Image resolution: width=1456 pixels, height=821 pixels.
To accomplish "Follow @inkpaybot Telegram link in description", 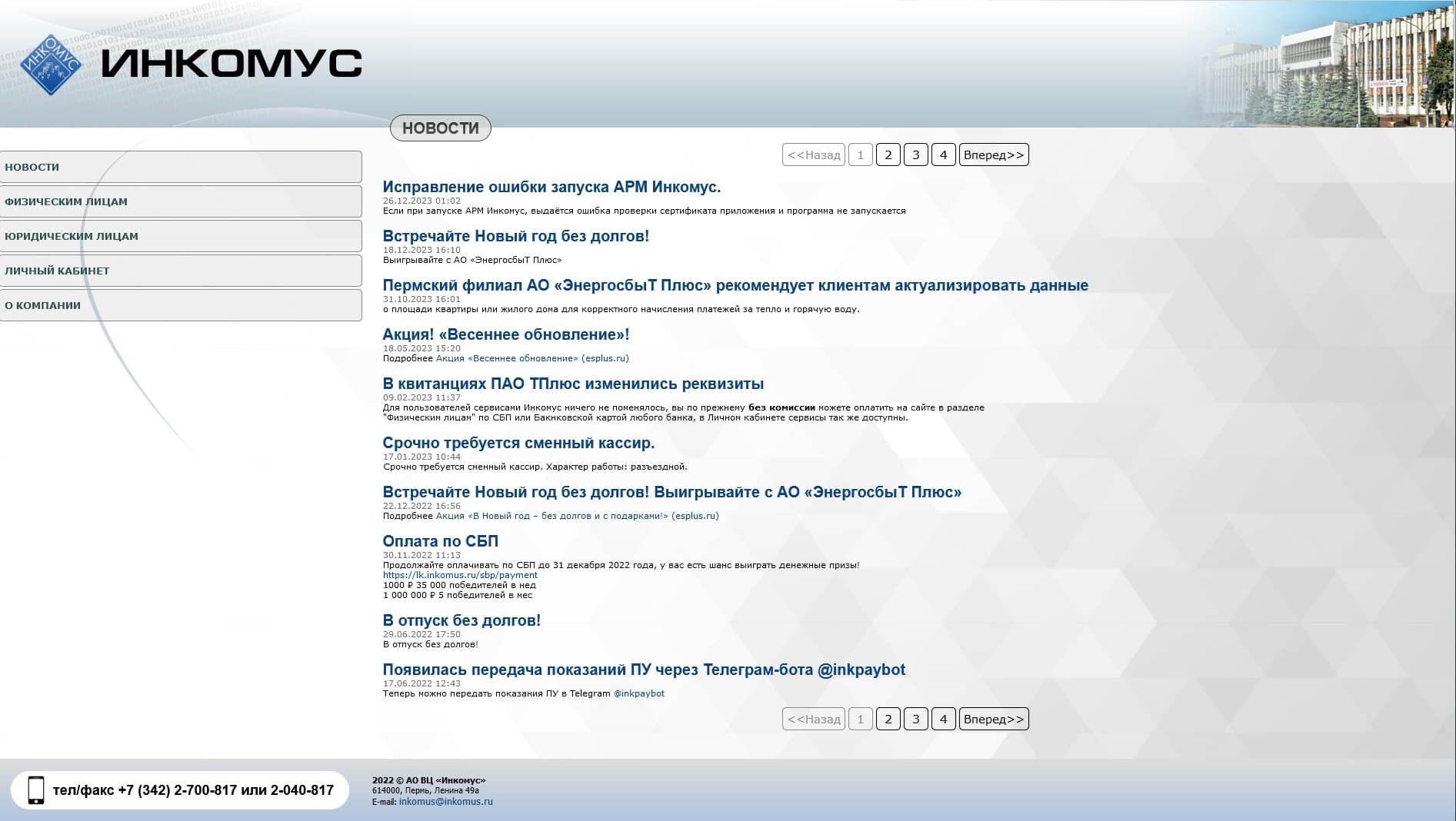I will point(638,693).
